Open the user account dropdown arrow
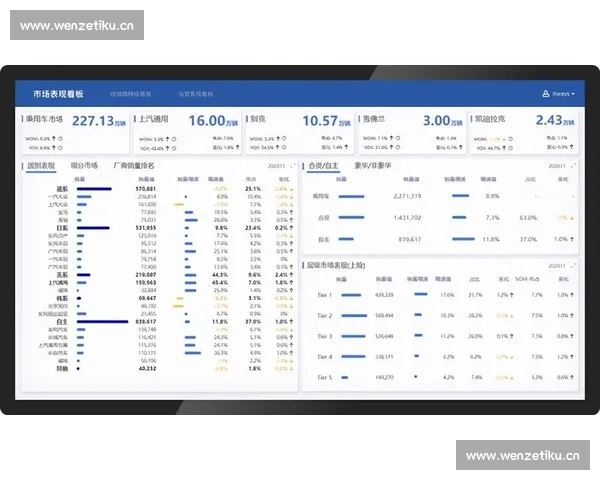The image size is (600, 480). 573,94
